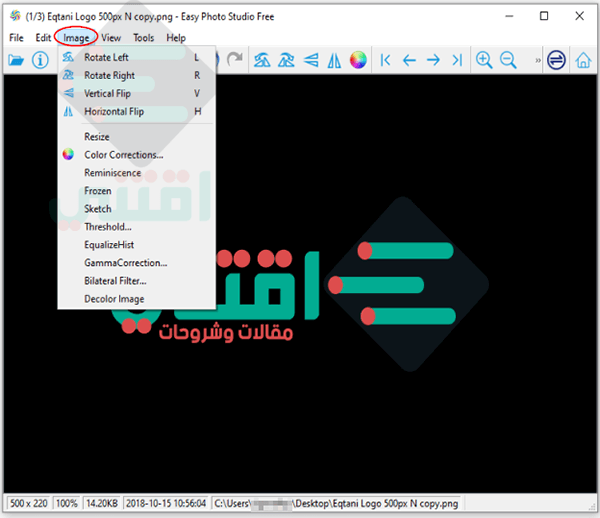Click the Home icon in the toolbar
This screenshot has height=518, width=600.
click(x=583, y=60)
